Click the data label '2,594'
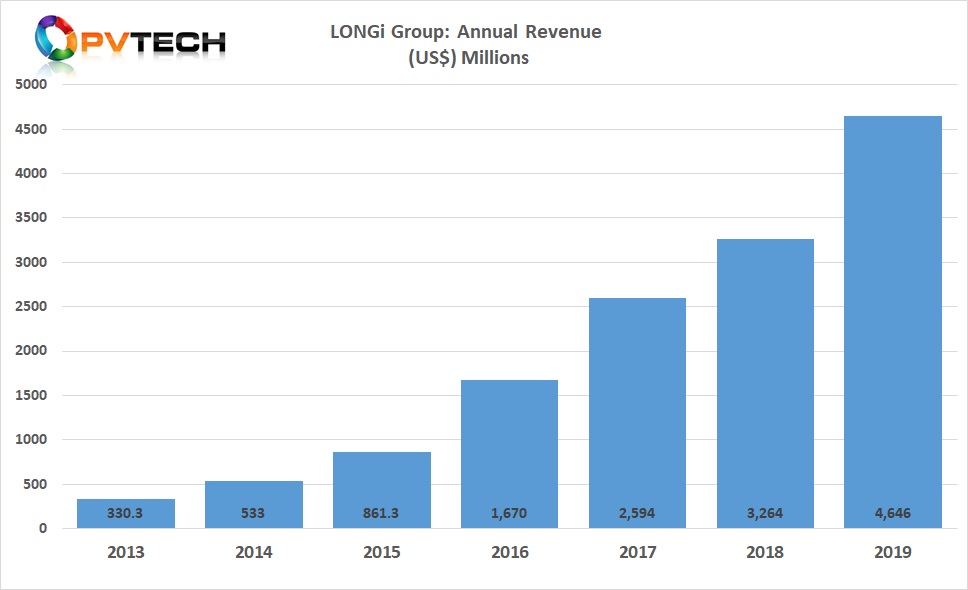Image resolution: width=968 pixels, height=590 pixels. pos(637,513)
